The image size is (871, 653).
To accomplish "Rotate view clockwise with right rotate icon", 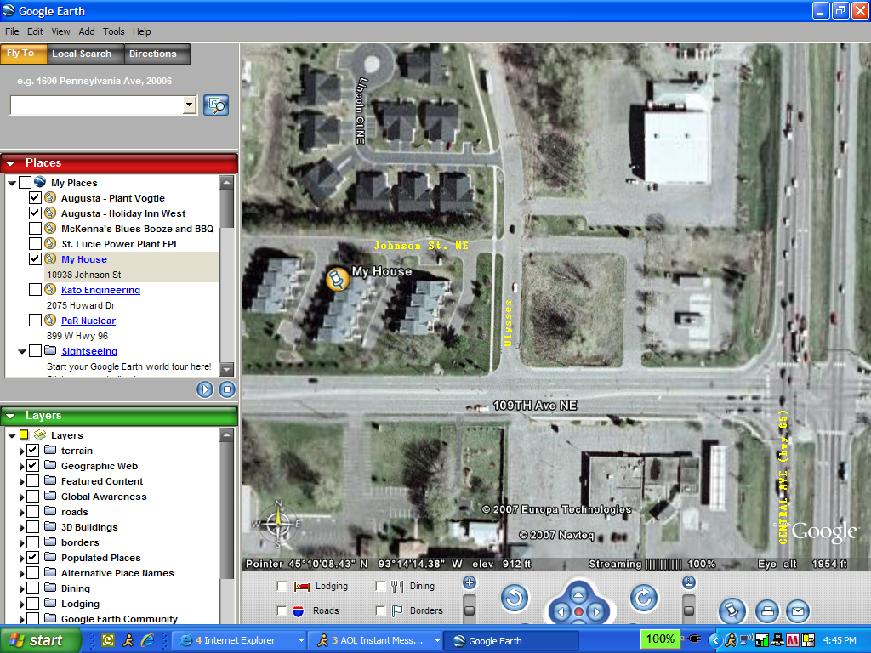I will tap(643, 598).
